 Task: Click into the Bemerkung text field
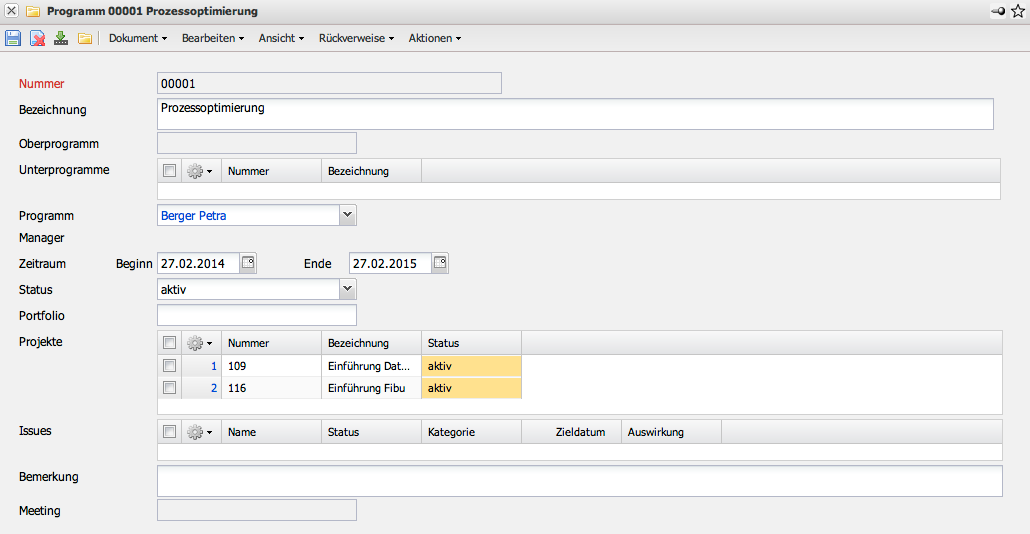[x=580, y=481]
